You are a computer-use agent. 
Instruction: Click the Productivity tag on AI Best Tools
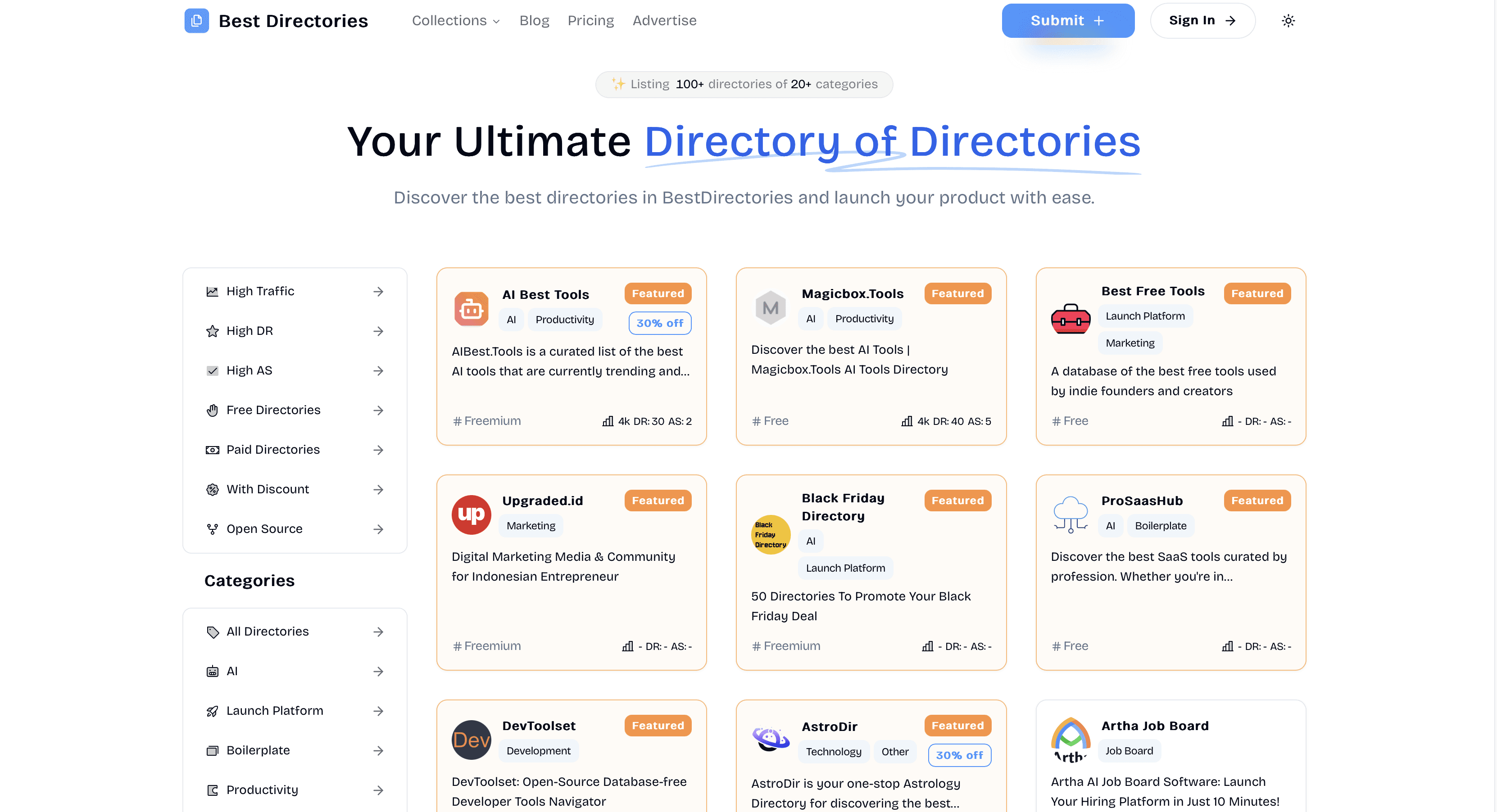(564, 320)
